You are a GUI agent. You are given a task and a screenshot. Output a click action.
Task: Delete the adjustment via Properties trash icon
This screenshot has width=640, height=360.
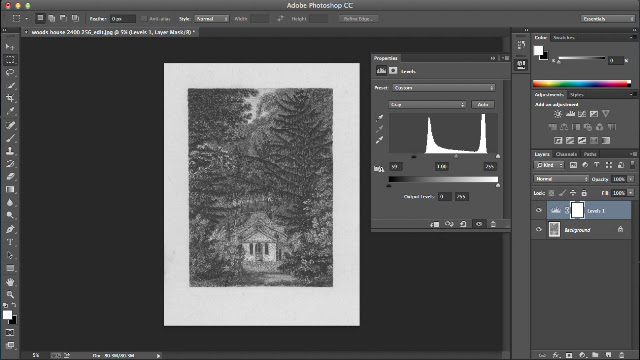click(493, 224)
